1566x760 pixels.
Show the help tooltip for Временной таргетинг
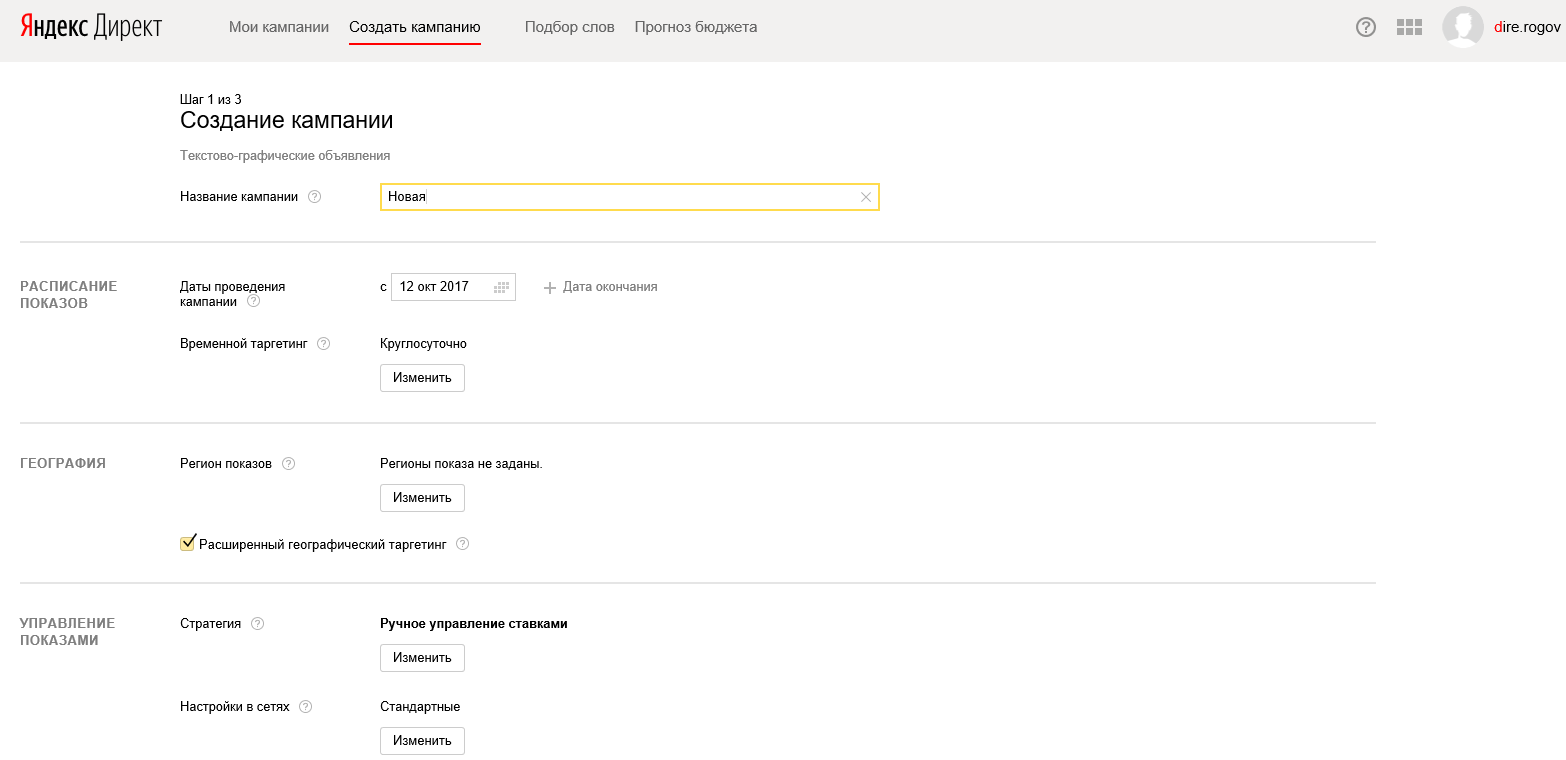point(323,344)
